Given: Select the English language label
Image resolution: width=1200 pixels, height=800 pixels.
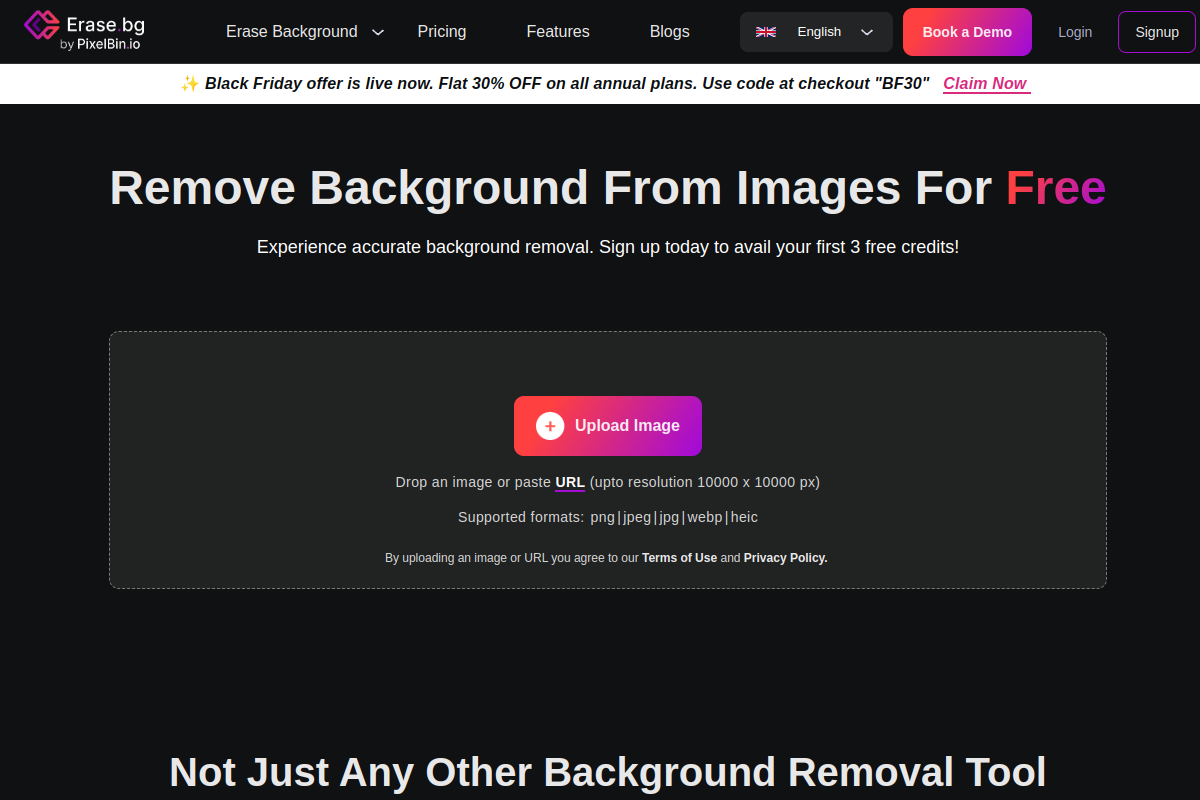Looking at the screenshot, I should tap(819, 32).
